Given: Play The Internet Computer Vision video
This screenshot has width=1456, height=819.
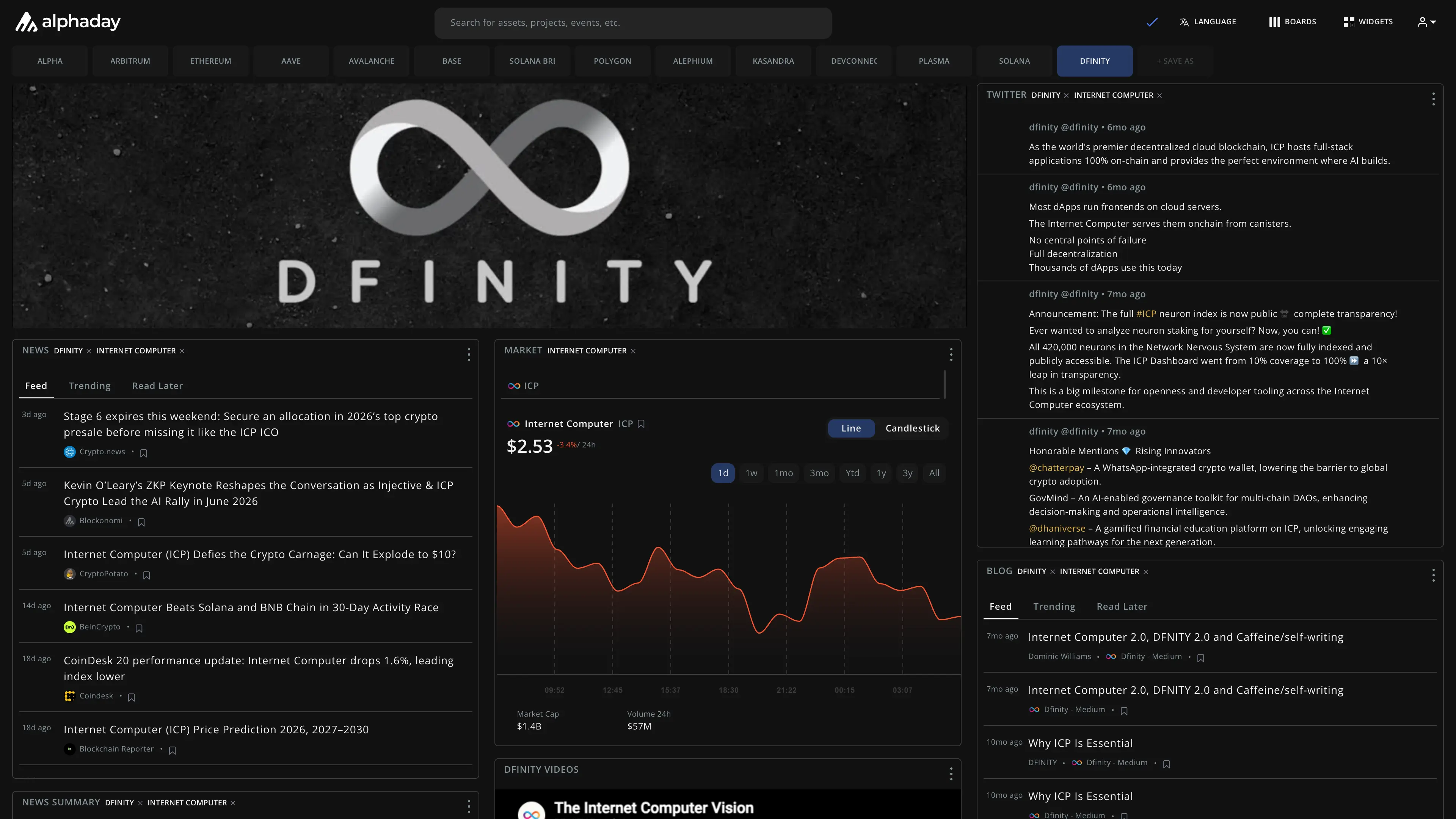Looking at the screenshot, I should [x=728, y=805].
